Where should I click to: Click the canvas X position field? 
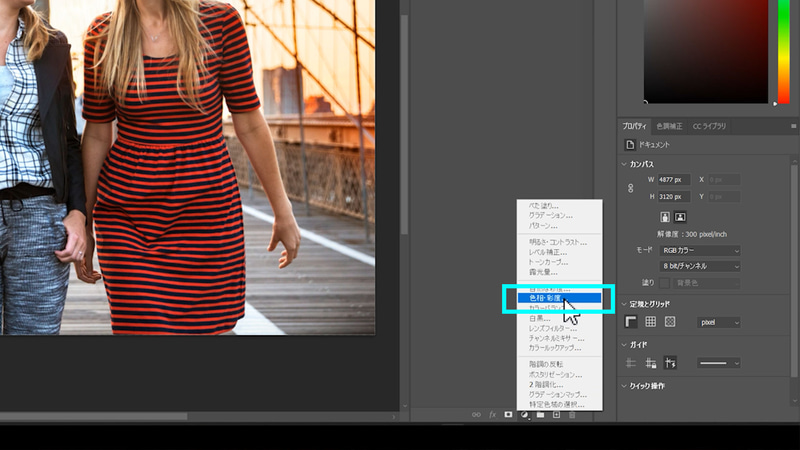tap(724, 180)
